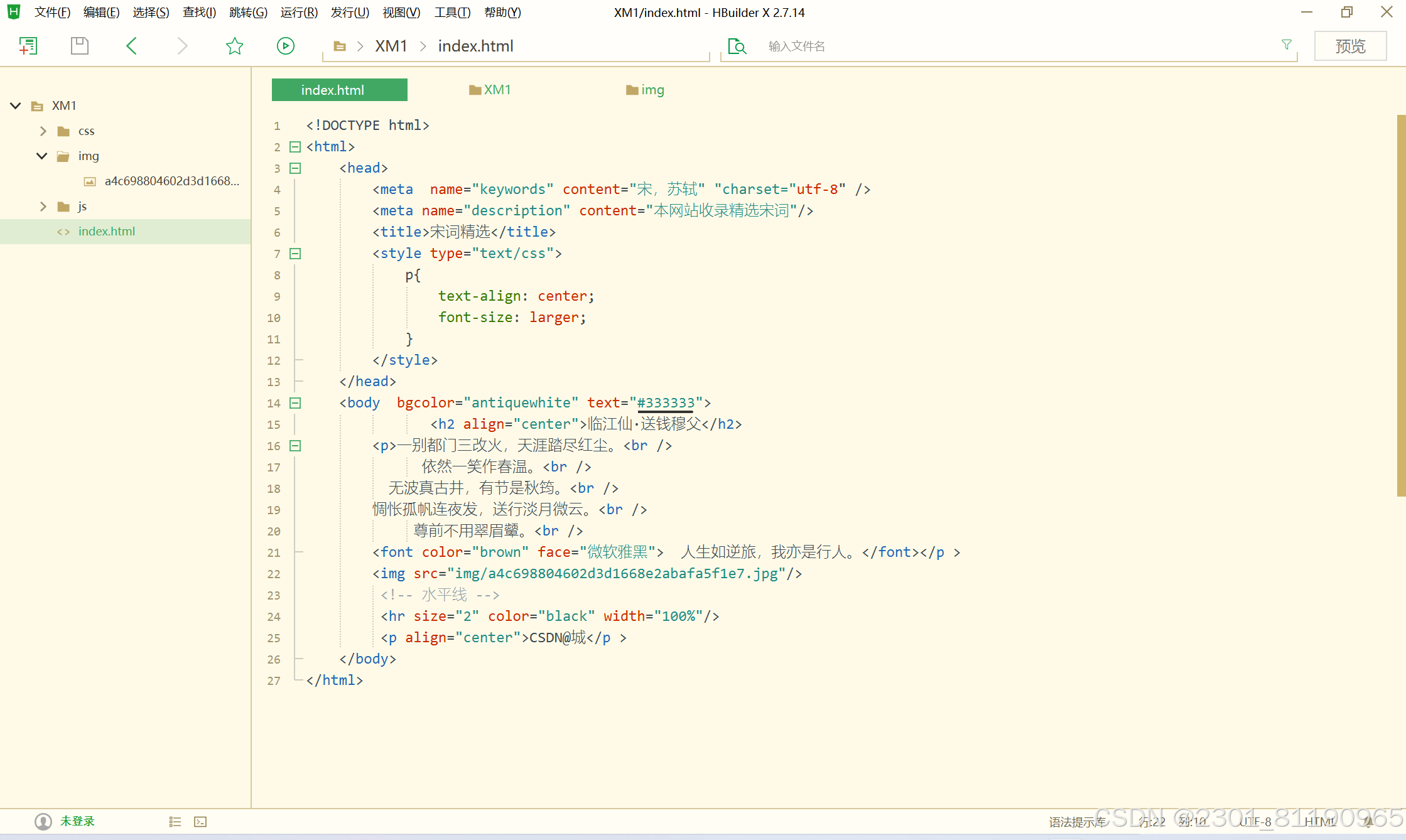Image resolution: width=1406 pixels, height=840 pixels.
Task: Click the run play icon
Action: pyautogui.click(x=286, y=46)
